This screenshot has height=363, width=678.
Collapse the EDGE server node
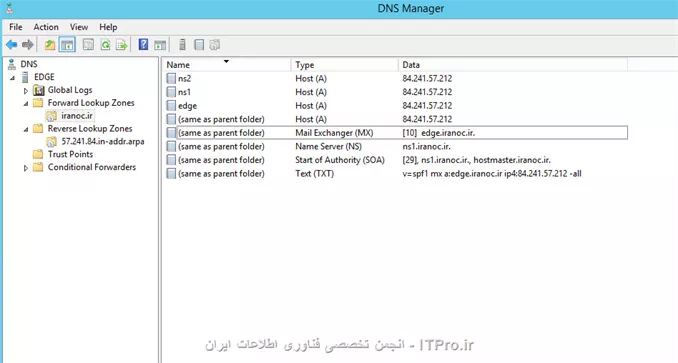(x=13, y=78)
